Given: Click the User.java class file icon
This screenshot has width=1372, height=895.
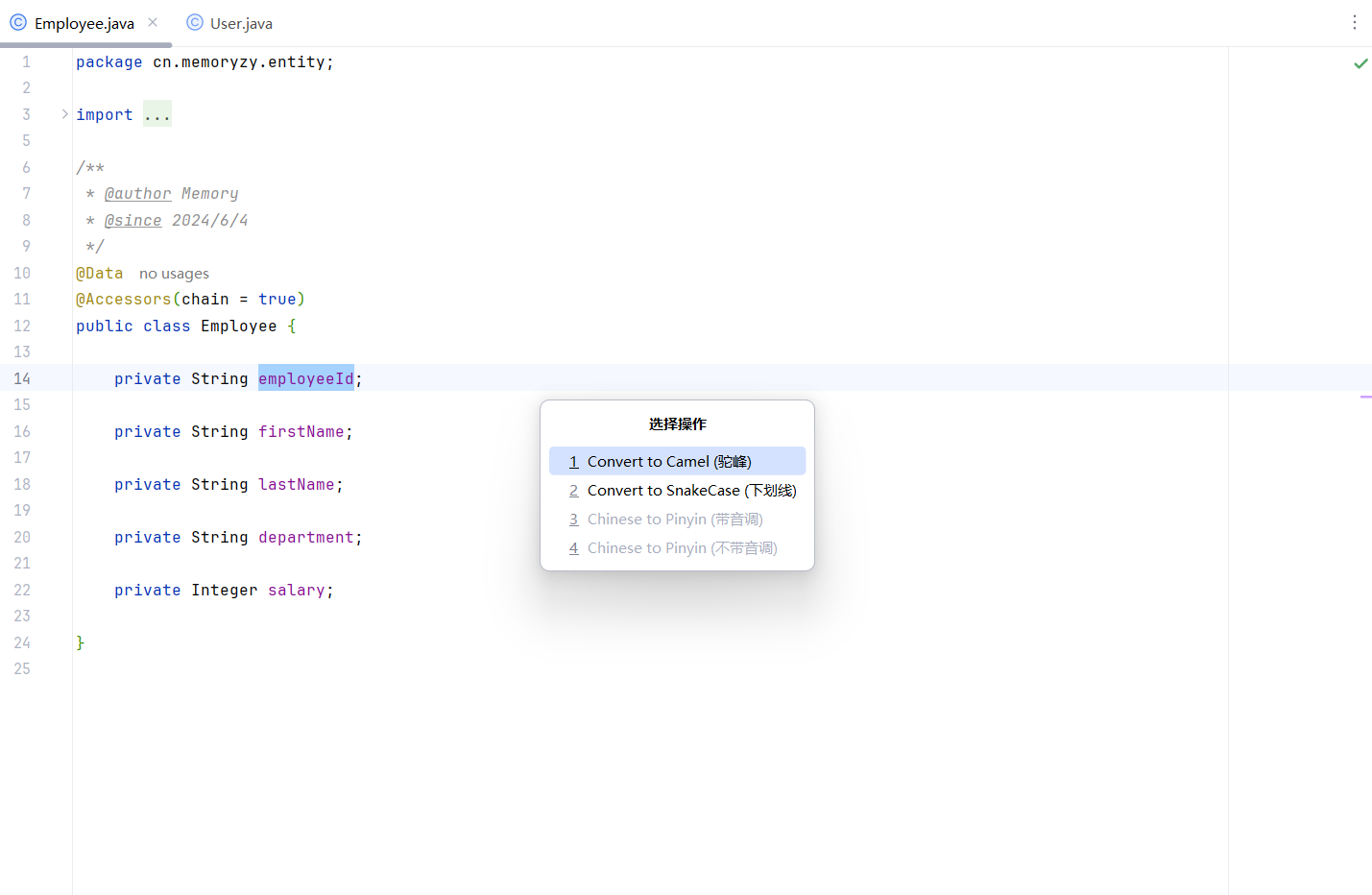Looking at the screenshot, I should [x=195, y=22].
